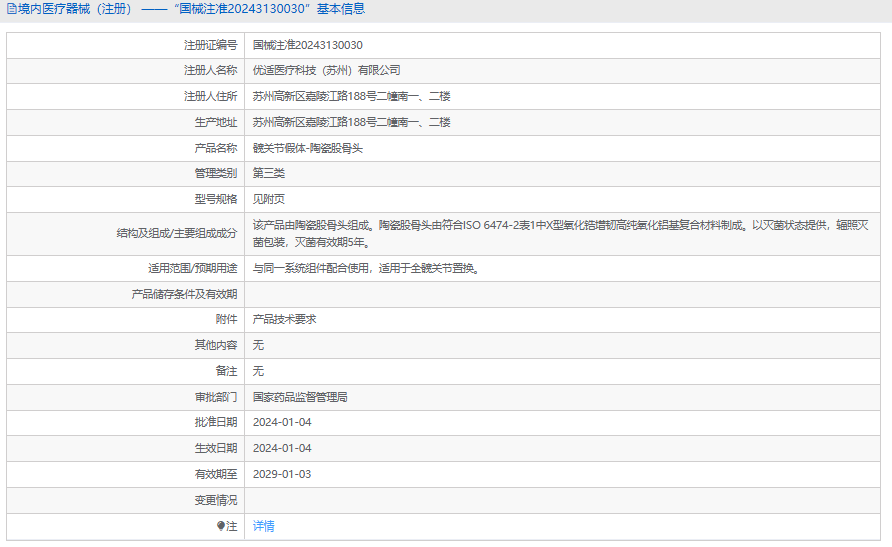Click the structure description starting 该产品由陶瓷股骨头组成
892x547 pixels.
point(561,234)
